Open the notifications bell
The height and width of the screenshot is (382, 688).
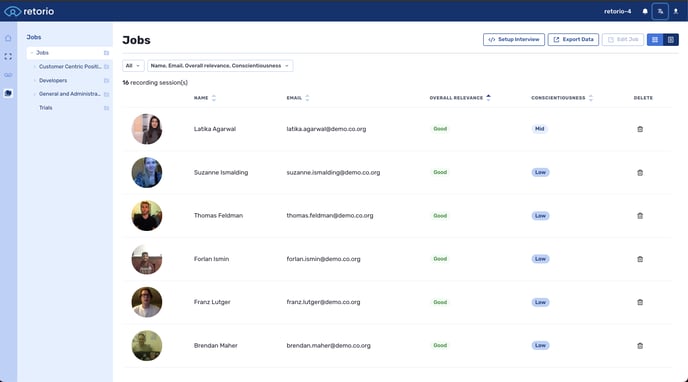[x=645, y=11]
